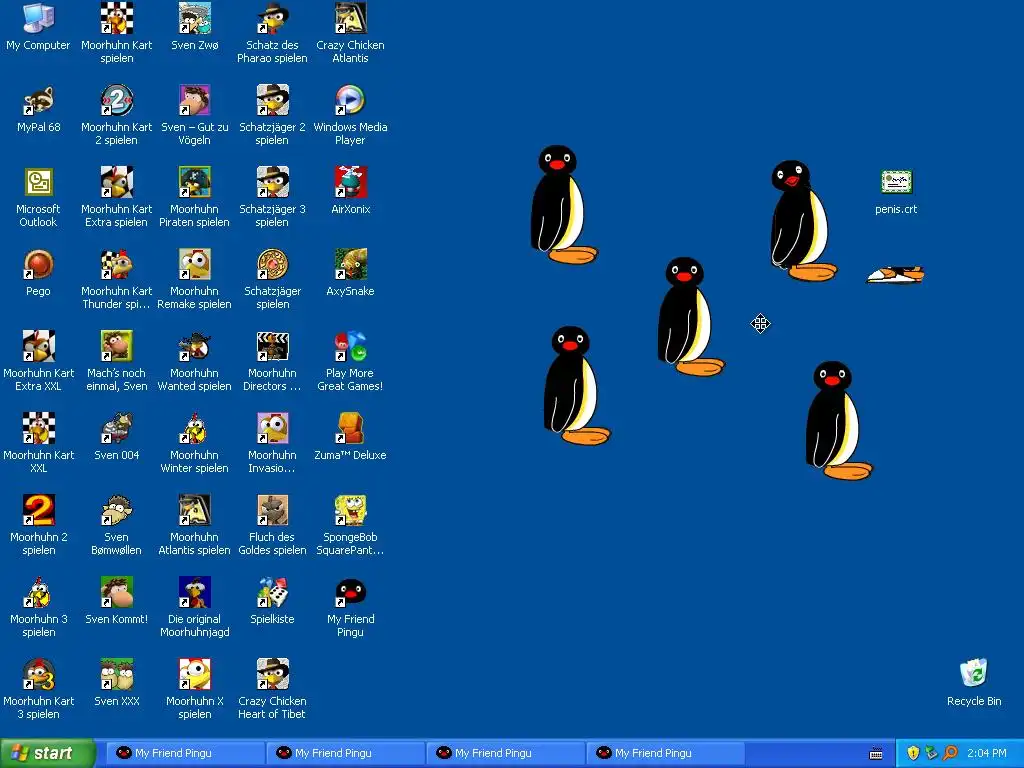Select Mach's noch einmal, Sven icon
Screen dimensions: 1024x768
pos(117,346)
